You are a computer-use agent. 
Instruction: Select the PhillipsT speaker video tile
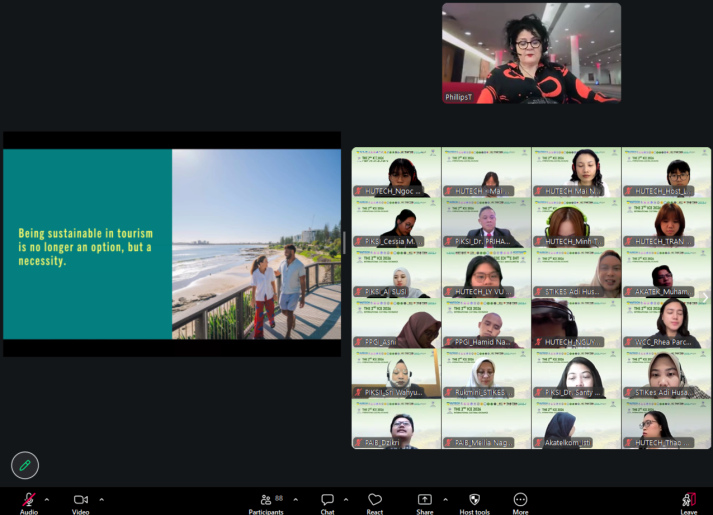click(x=531, y=52)
